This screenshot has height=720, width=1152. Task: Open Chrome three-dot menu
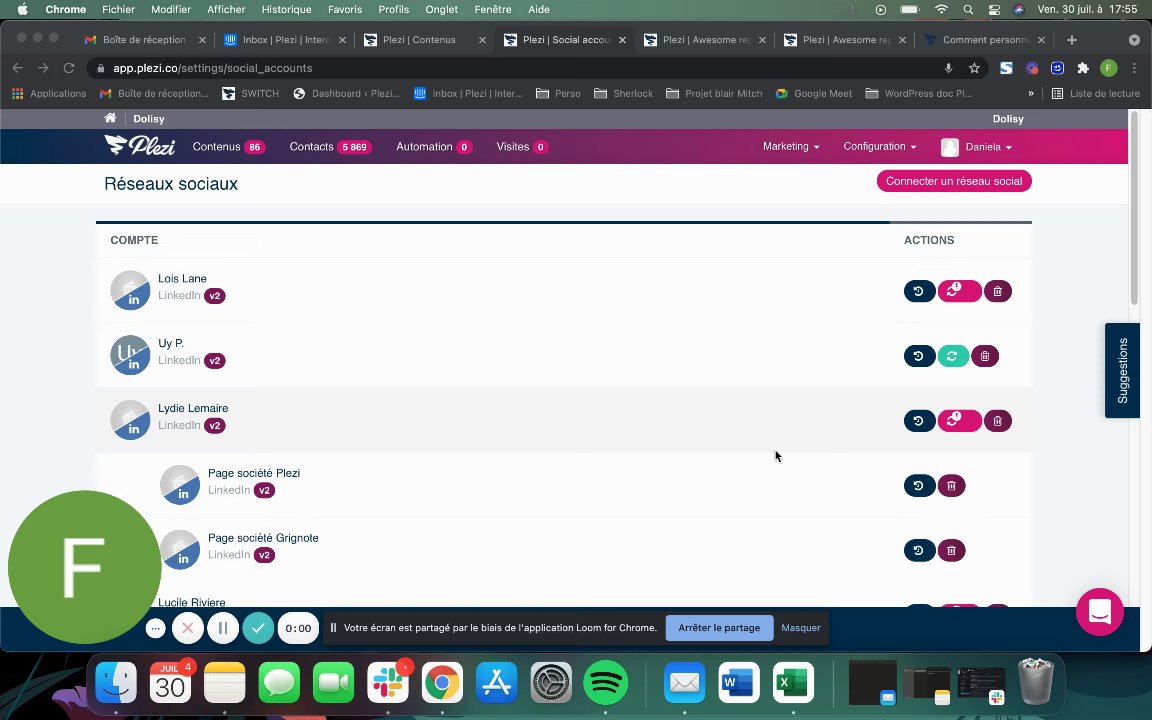[1134, 68]
